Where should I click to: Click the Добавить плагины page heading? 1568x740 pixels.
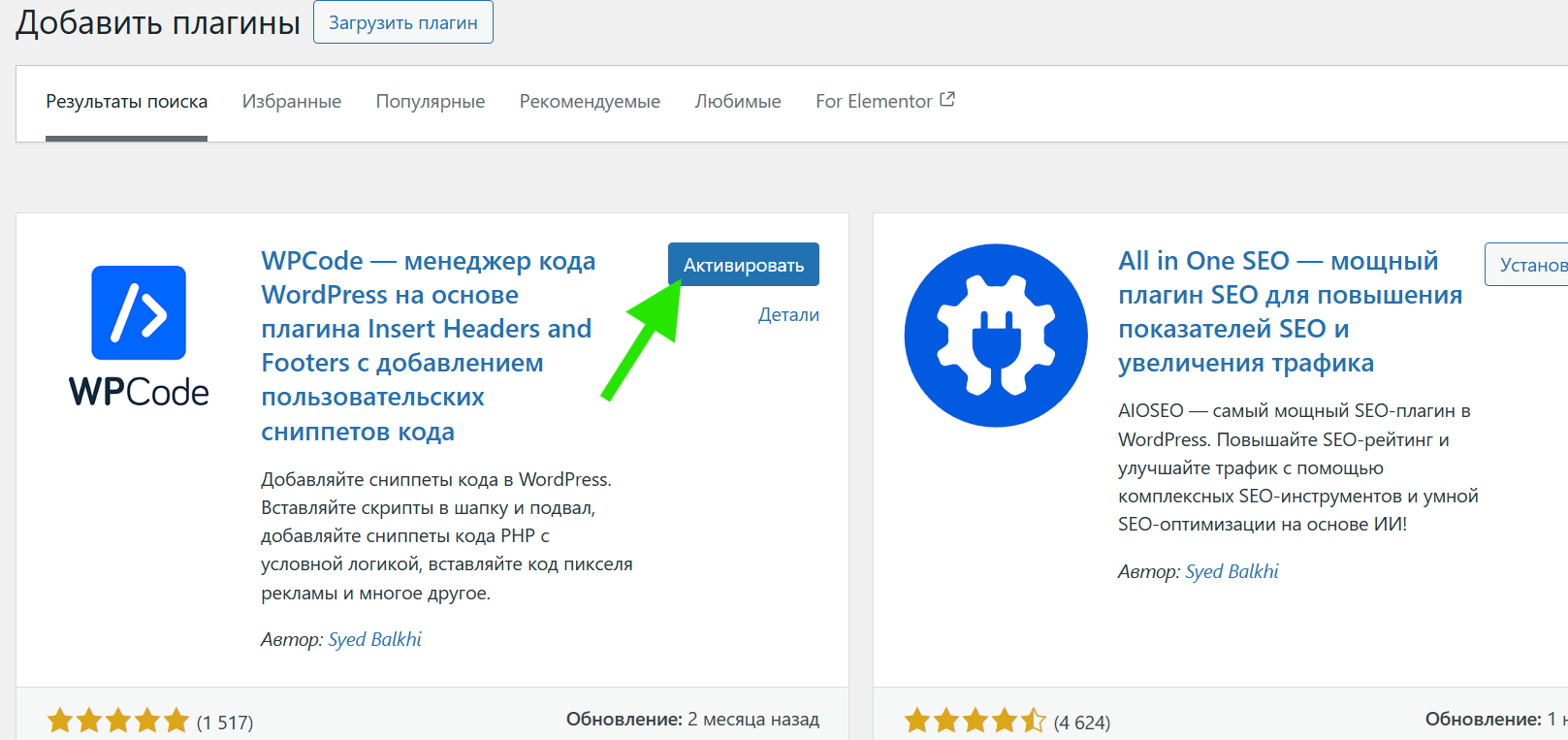click(158, 22)
